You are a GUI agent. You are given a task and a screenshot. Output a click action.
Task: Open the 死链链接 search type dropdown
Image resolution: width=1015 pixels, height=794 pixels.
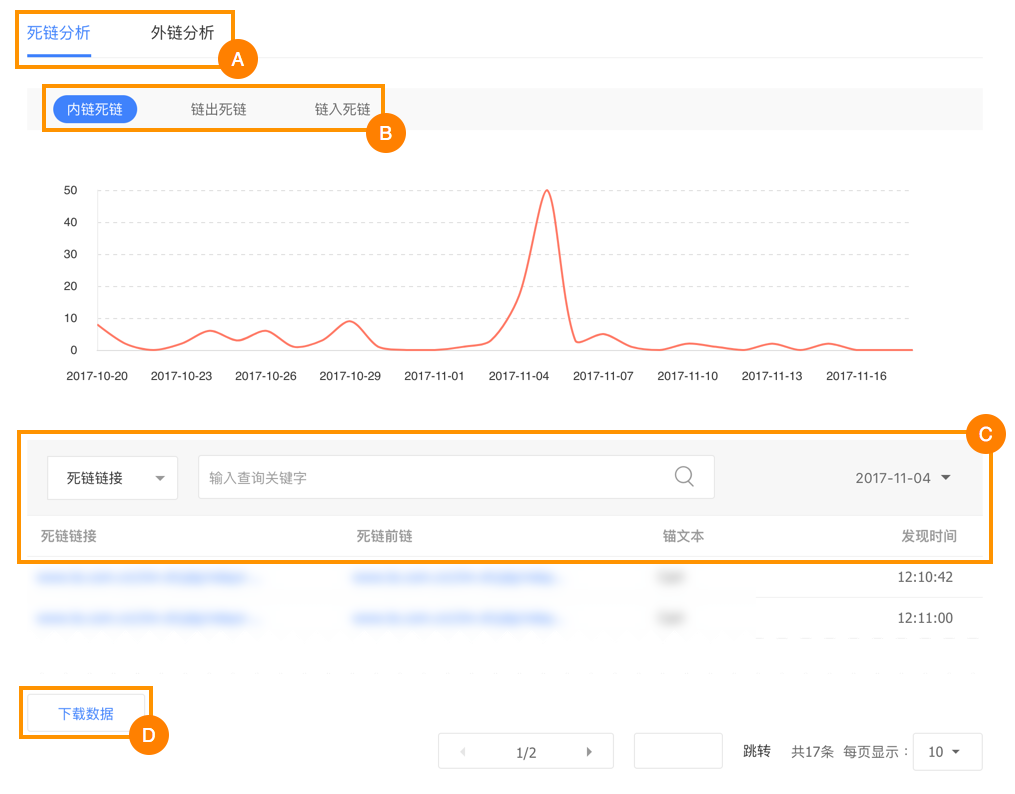(x=112, y=478)
